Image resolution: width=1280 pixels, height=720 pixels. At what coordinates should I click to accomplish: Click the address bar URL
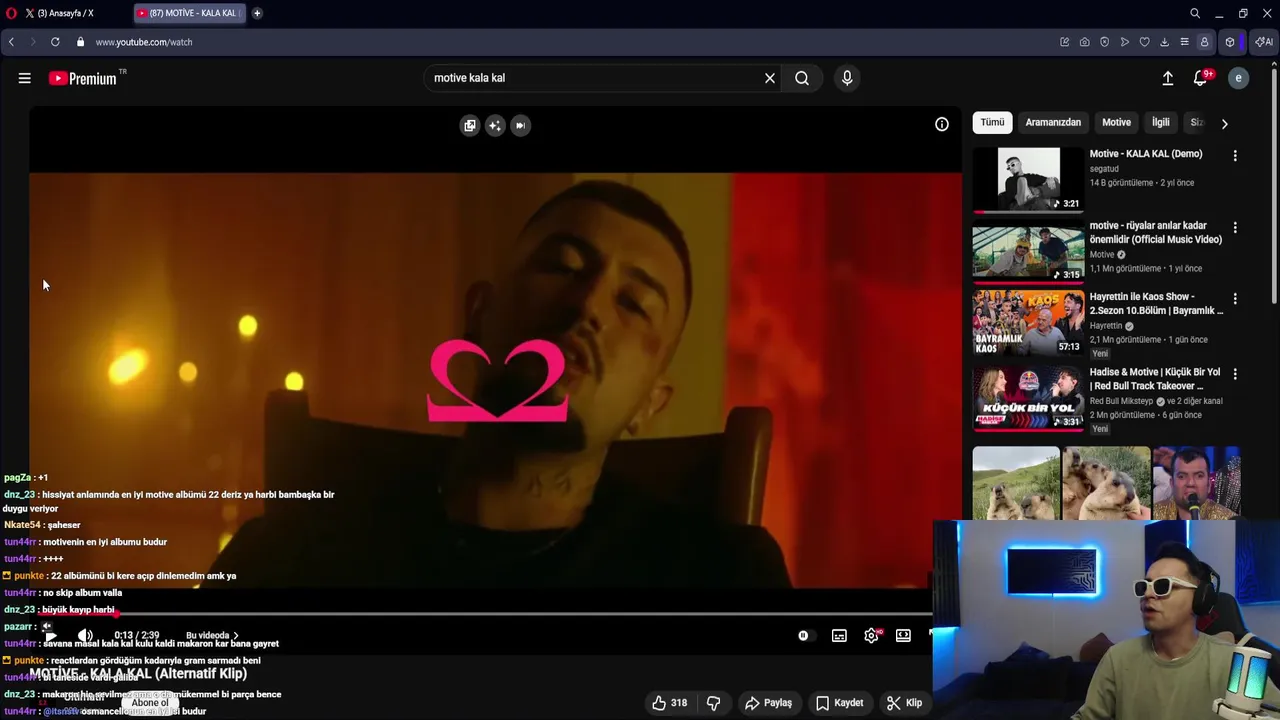pyautogui.click(x=144, y=42)
